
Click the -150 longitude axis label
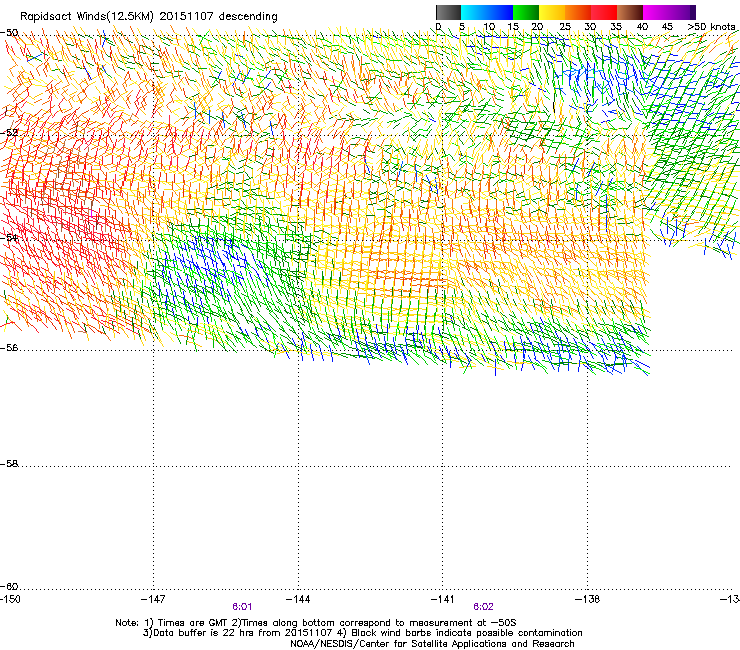click(x=10, y=599)
